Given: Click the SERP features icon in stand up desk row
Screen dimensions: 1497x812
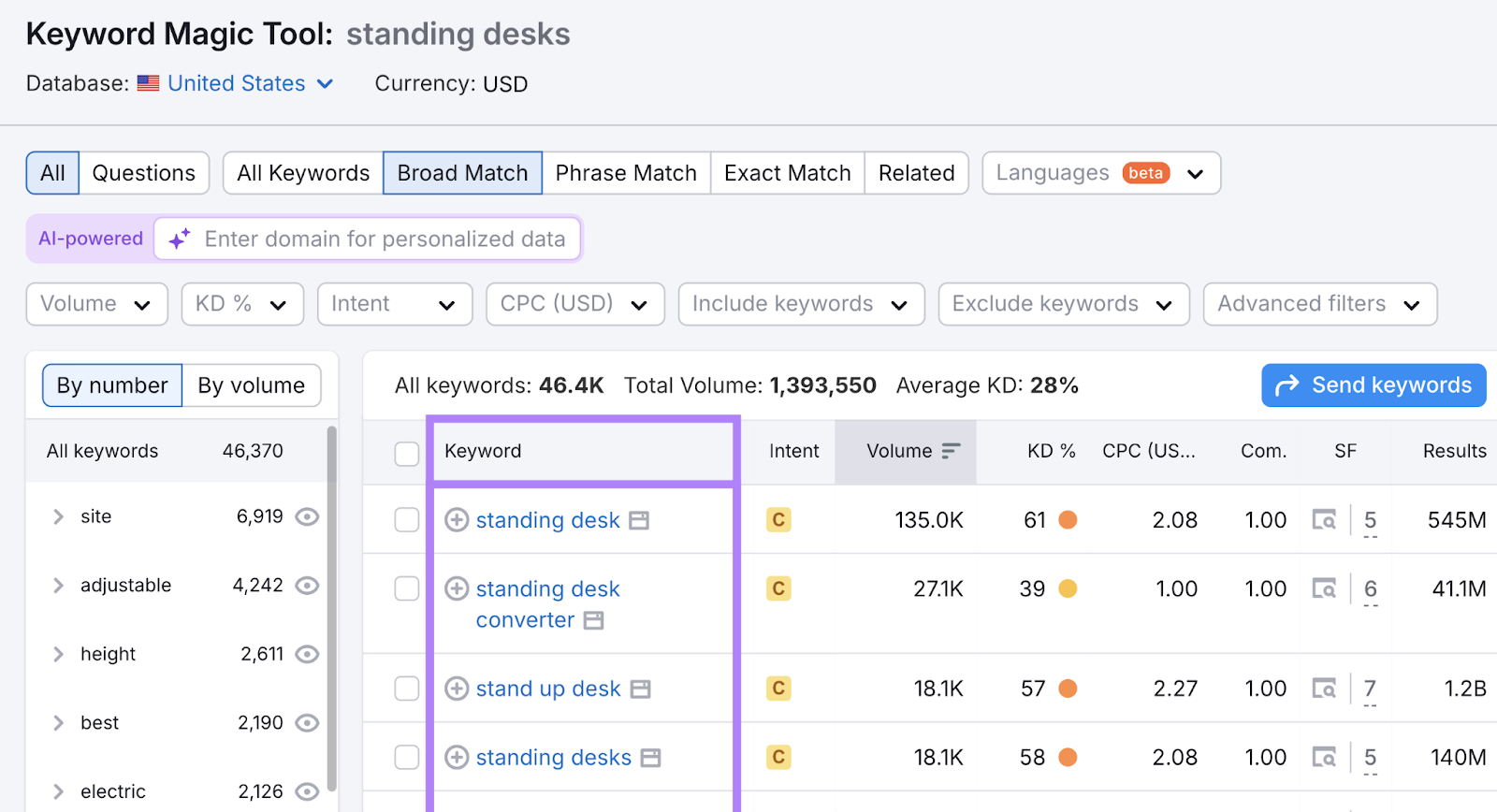Looking at the screenshot, I should [1324, 689].
